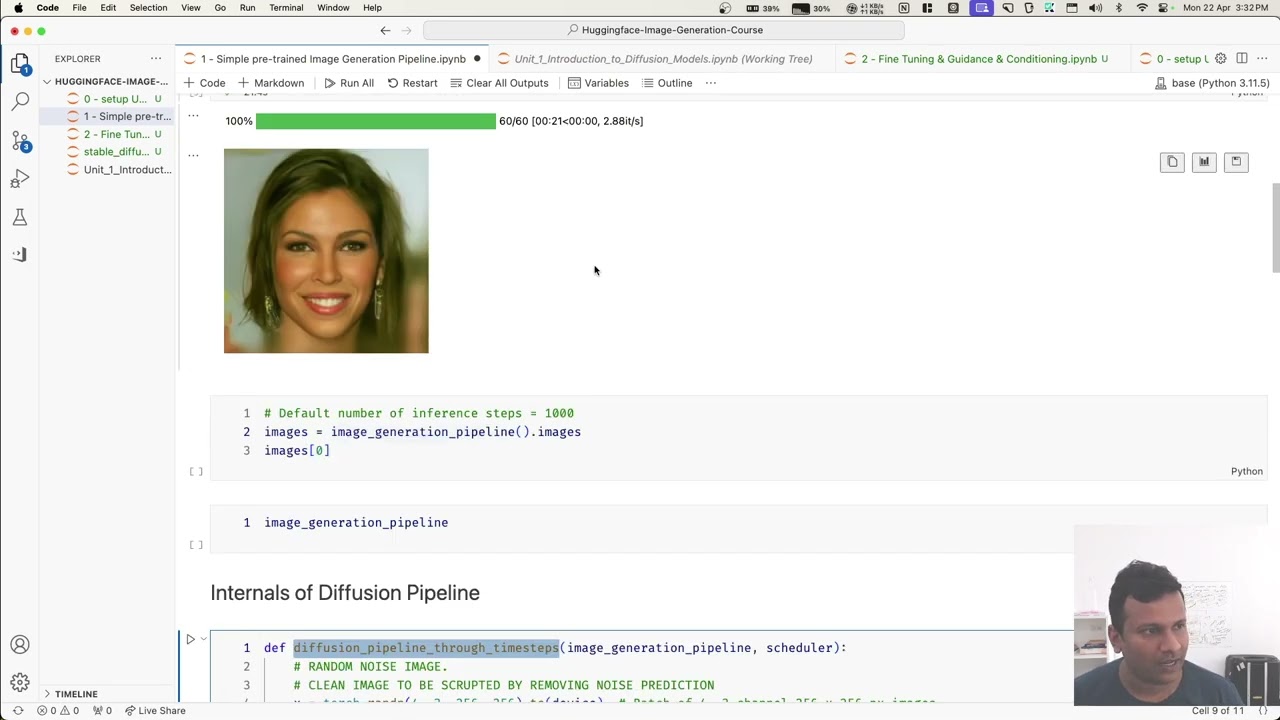Viewport: 1280px width, 720px height.
Task: Open the Variables panel
Action: 598,83
